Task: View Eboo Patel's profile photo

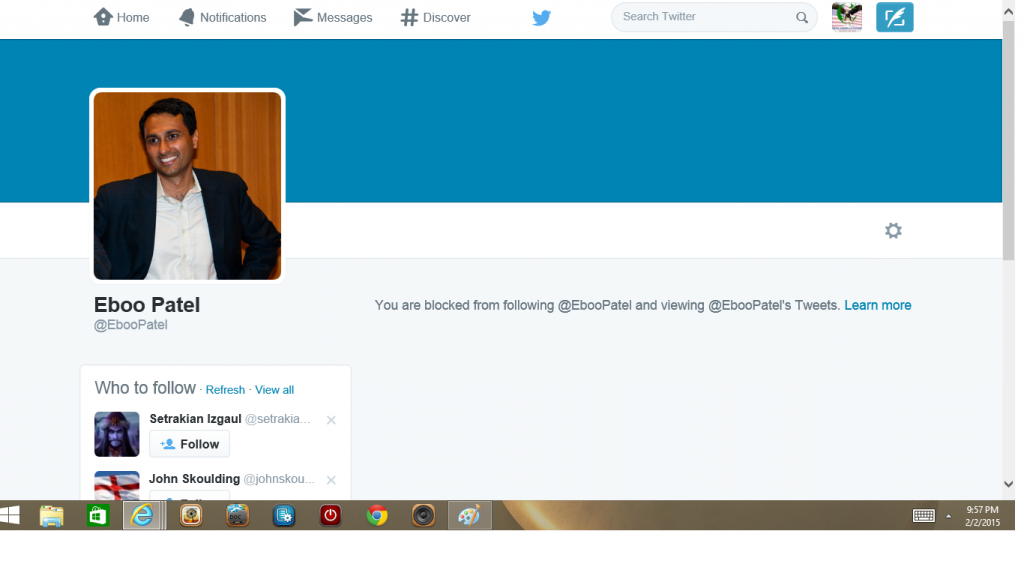Action: 187,185
